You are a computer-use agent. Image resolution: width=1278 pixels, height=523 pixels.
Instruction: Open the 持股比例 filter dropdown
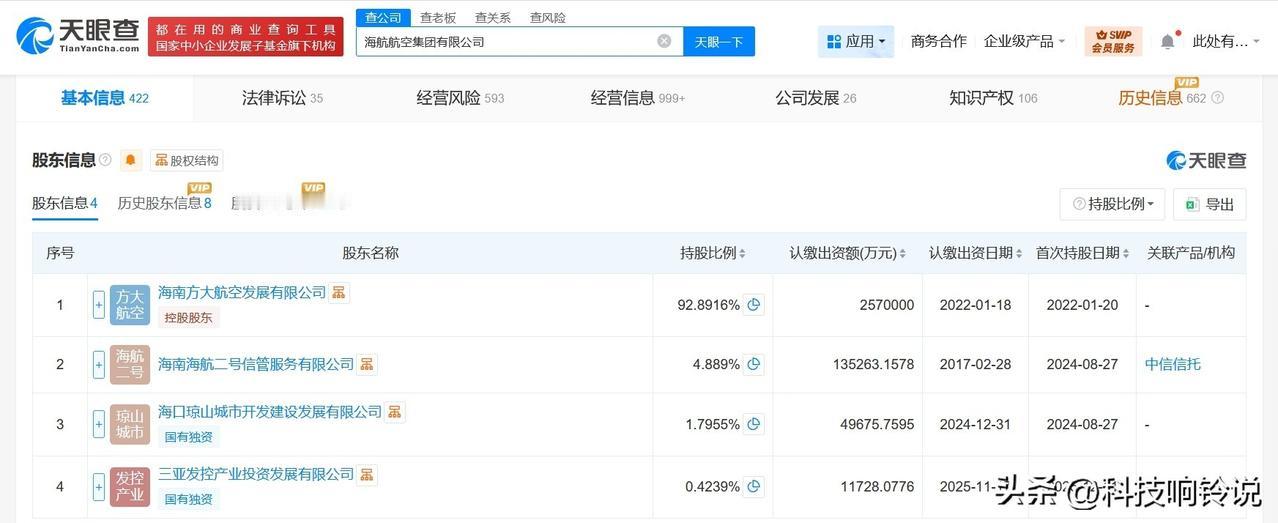click(x=1112, y=204)
